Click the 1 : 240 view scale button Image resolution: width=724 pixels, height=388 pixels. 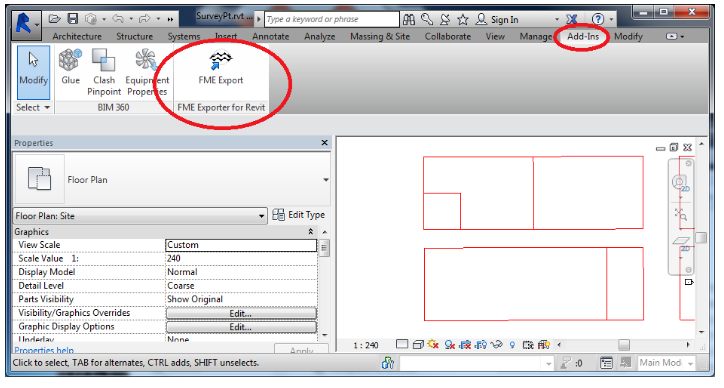[x=366, y=345]
